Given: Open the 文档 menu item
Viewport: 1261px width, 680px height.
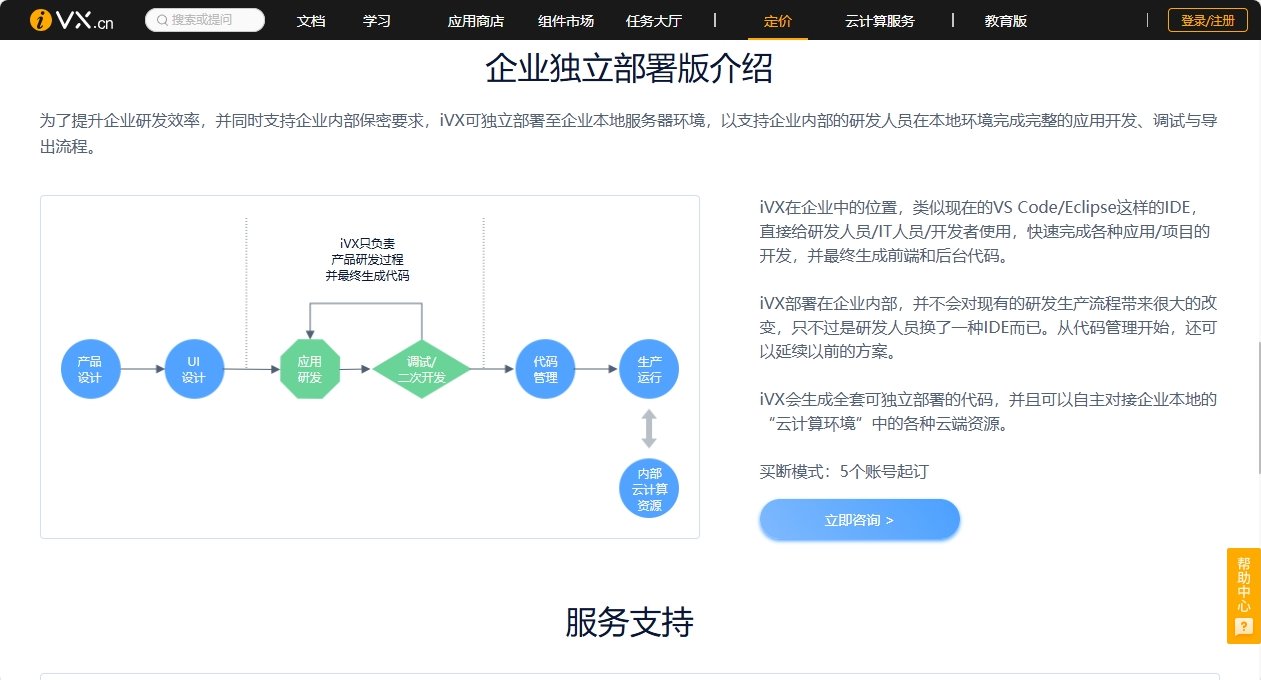Looking at the screenshot, I should 311,20.
